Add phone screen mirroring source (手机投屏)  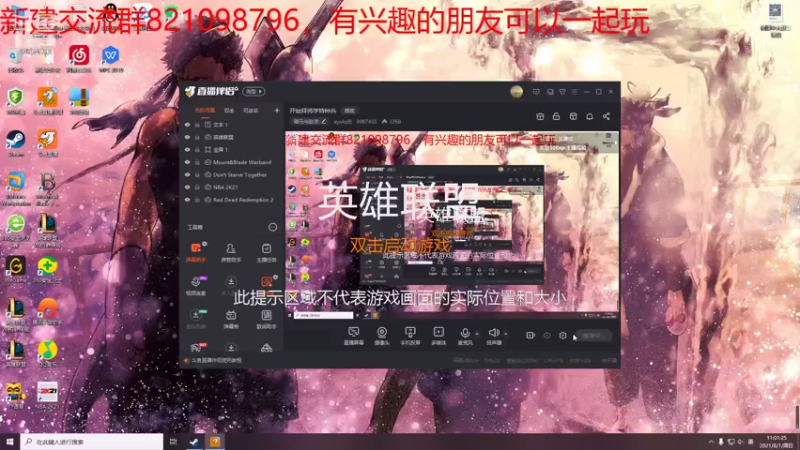click(410, 336)
